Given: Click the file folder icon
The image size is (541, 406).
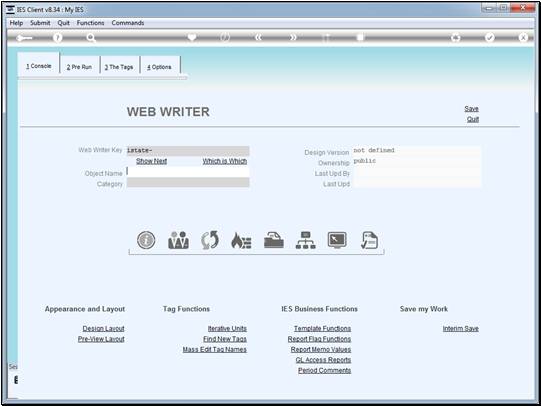Looking at the screenshot, I should point(274,240).
